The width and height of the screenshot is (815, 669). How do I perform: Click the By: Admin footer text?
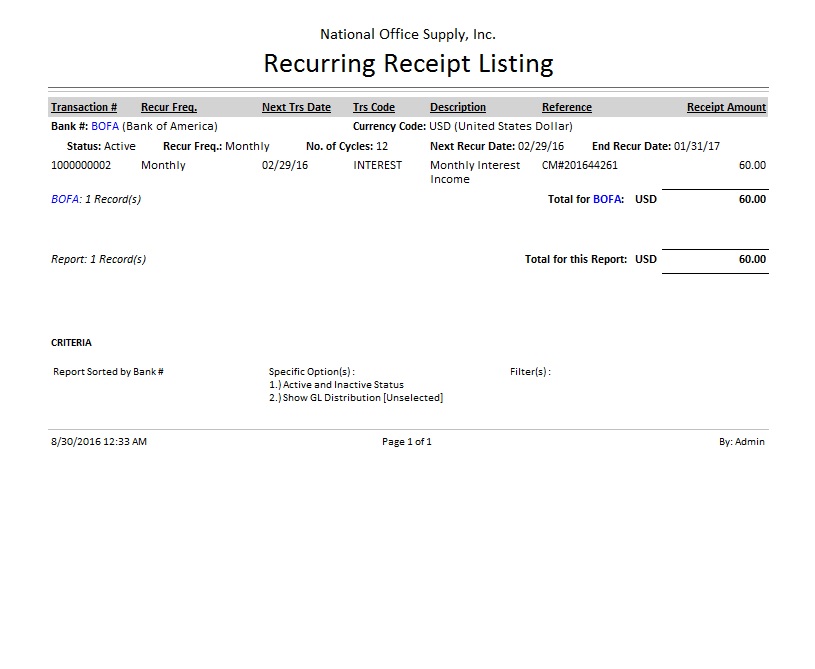pos(741,441)
